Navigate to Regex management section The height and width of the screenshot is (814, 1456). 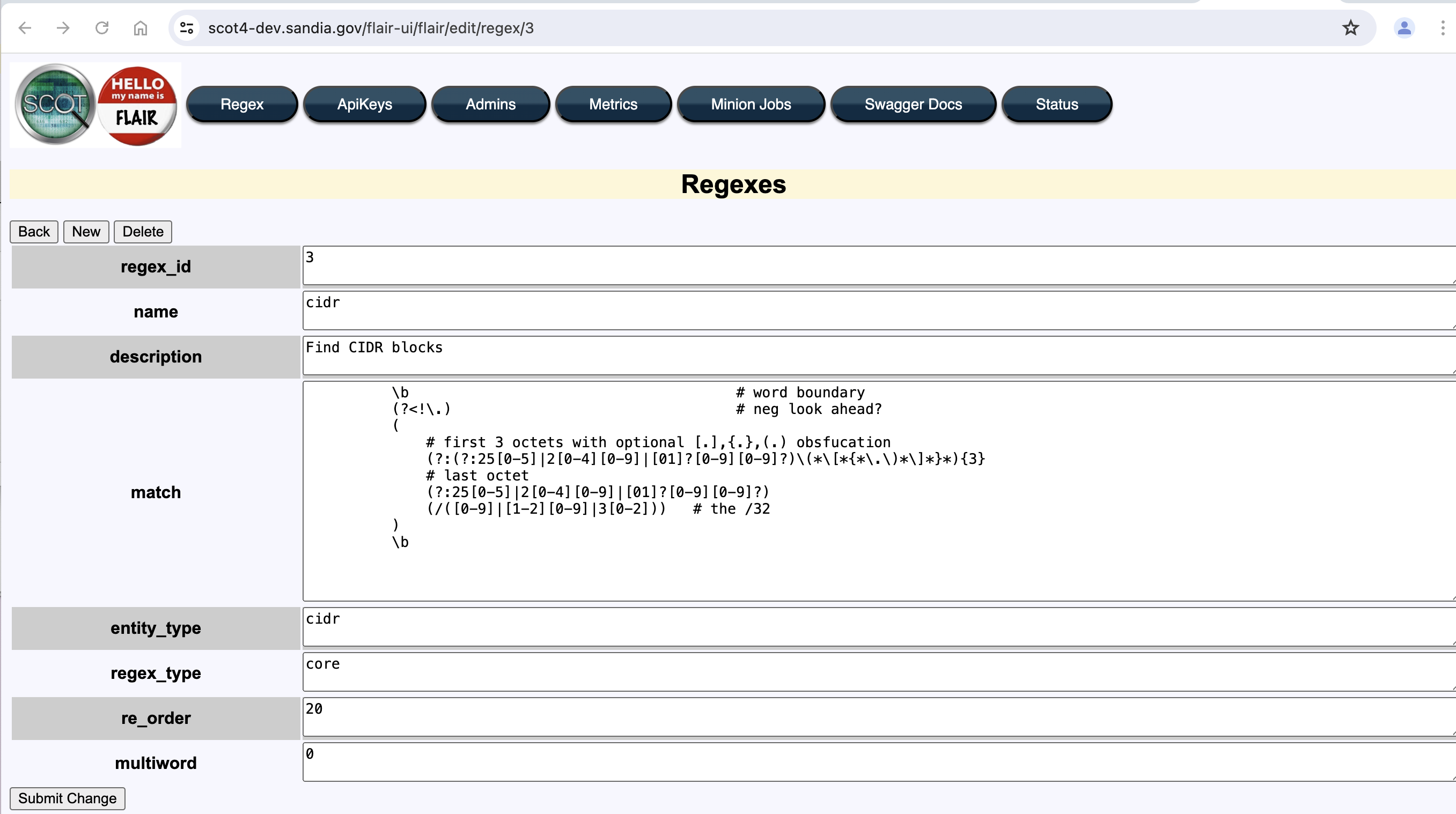(x=242, y=104)
